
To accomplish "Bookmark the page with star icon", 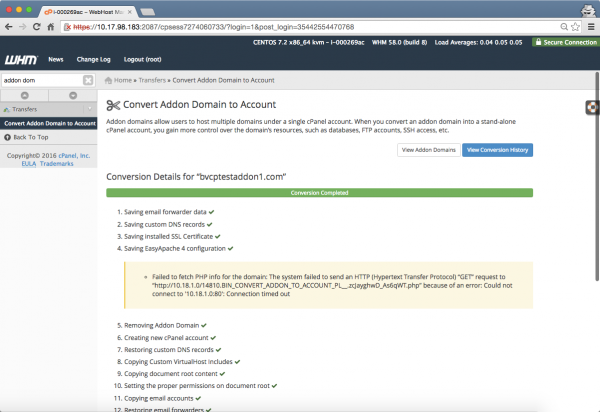I will tap(575, 27).
